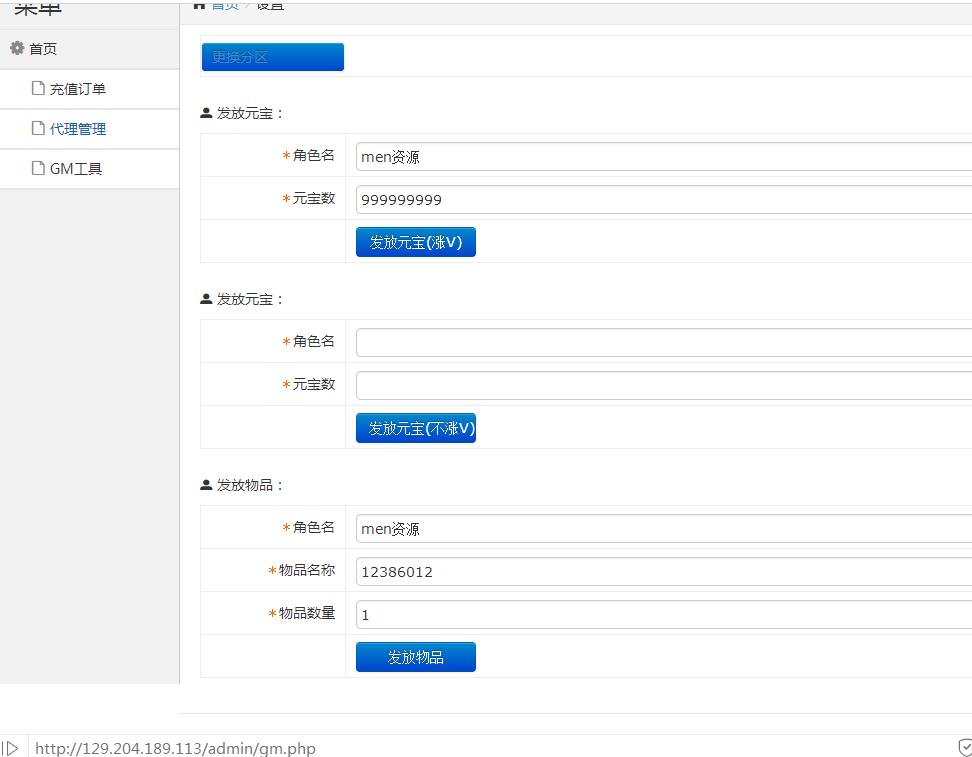Focus the 元宝数 field containing 999999999
Viewport: 972px width, 757px height.
(662, 199)
